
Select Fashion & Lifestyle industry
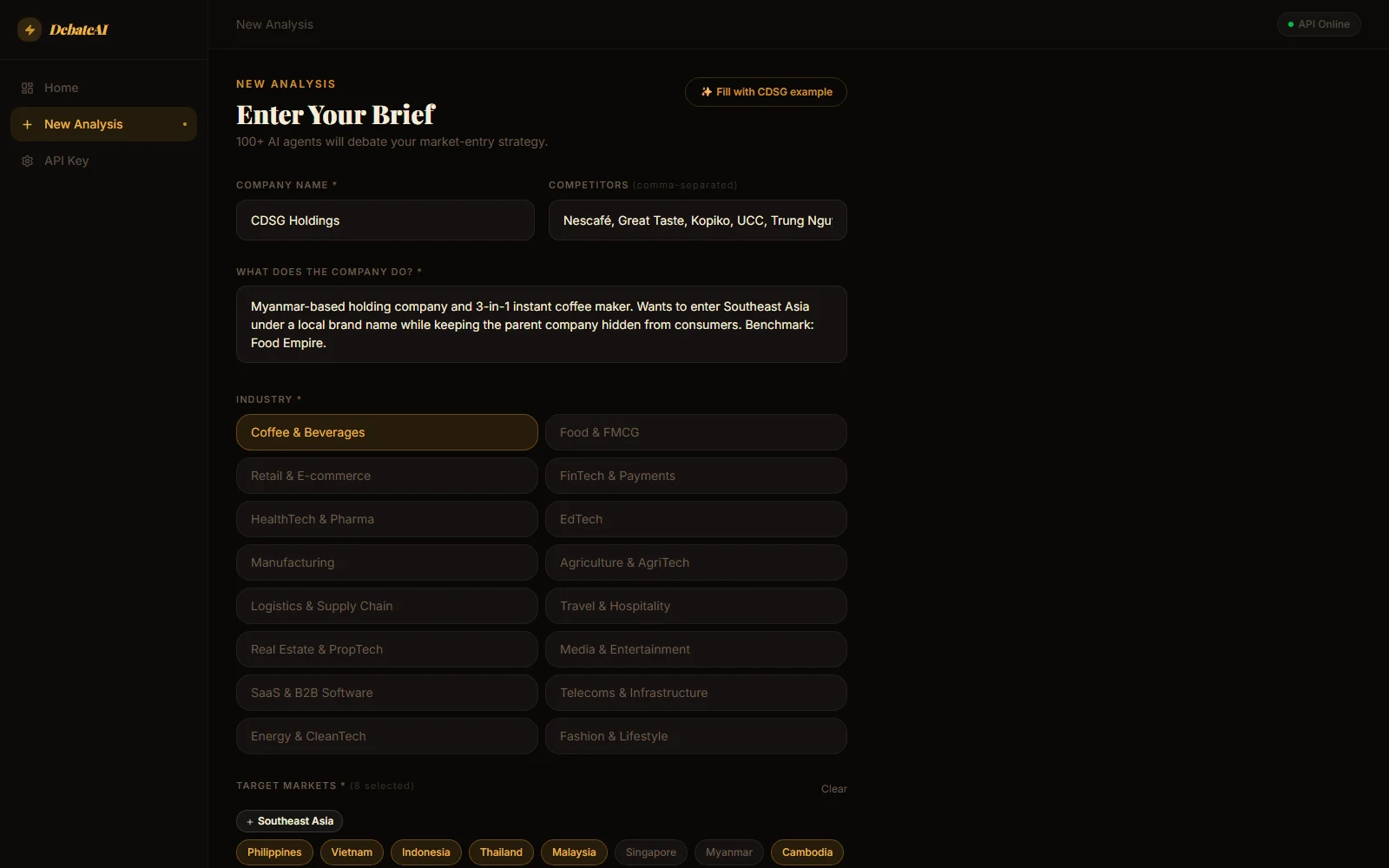696,736
